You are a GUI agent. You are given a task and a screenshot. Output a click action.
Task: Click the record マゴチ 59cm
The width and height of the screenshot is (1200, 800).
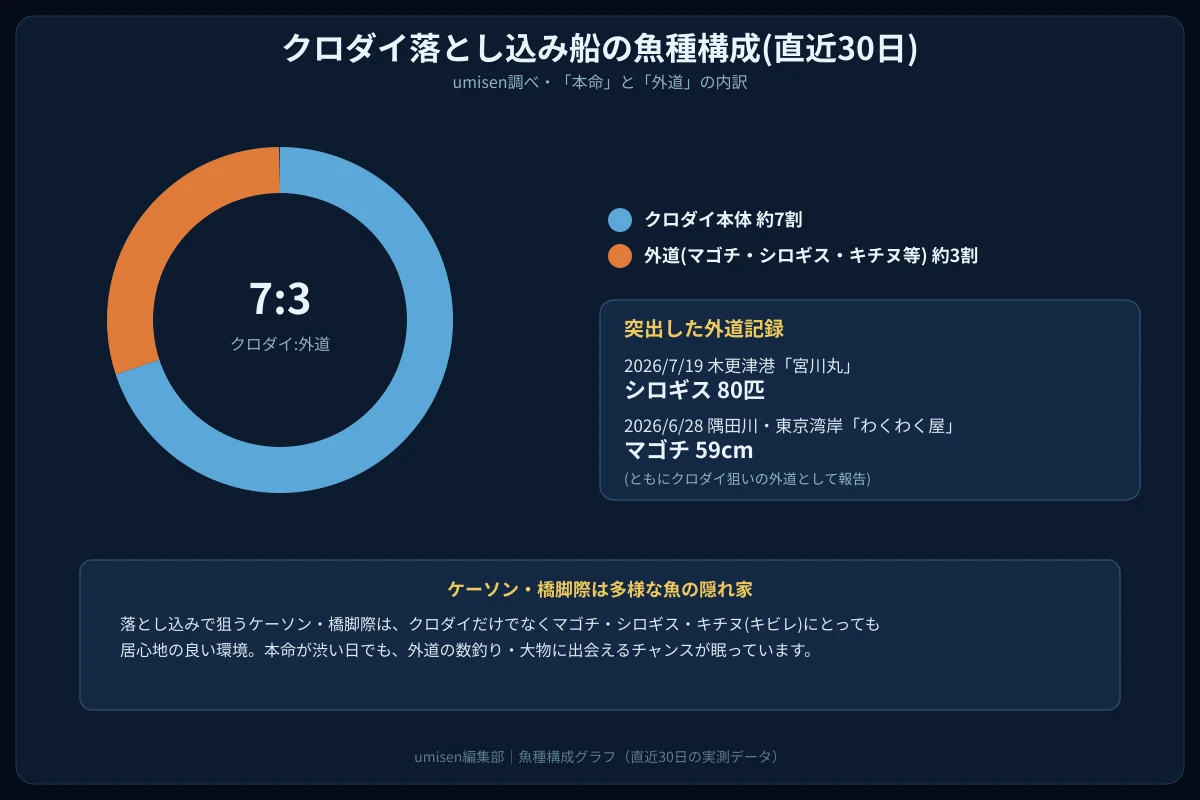(x=688, y=450)
